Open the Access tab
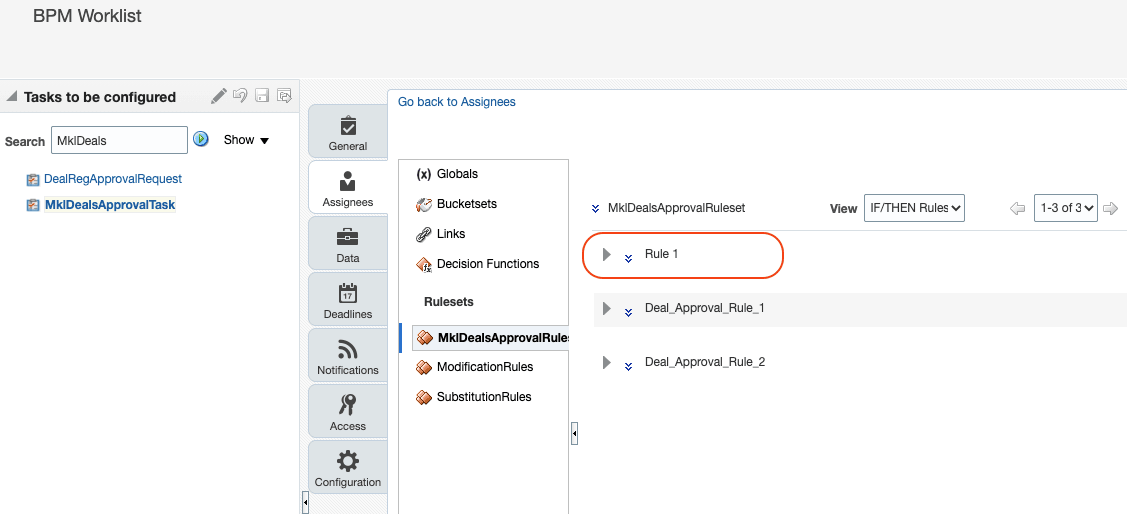The width and height of the screenshot is (1127, 514). tap(348, 412)
